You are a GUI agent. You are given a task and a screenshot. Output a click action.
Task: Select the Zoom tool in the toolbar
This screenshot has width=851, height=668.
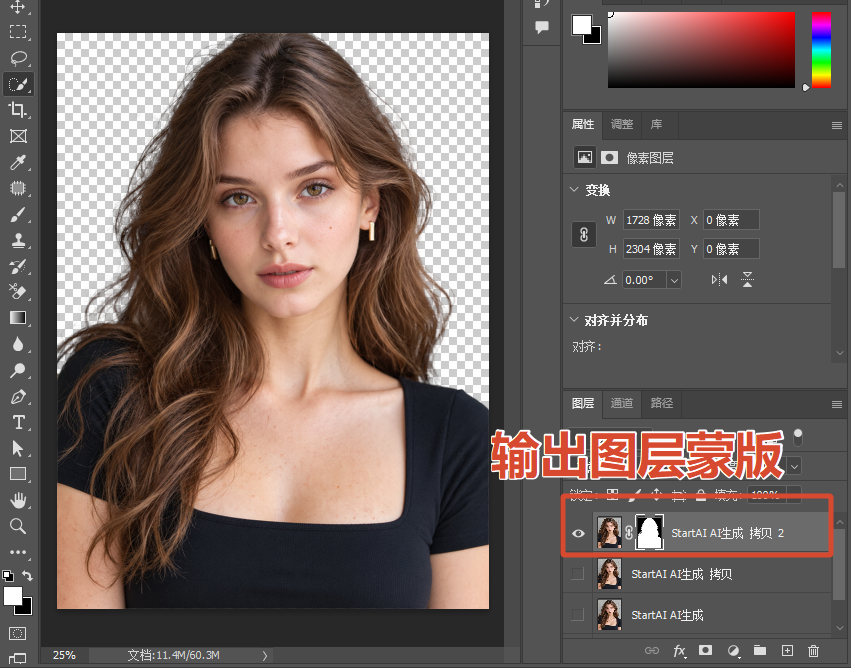pos(18,526)
